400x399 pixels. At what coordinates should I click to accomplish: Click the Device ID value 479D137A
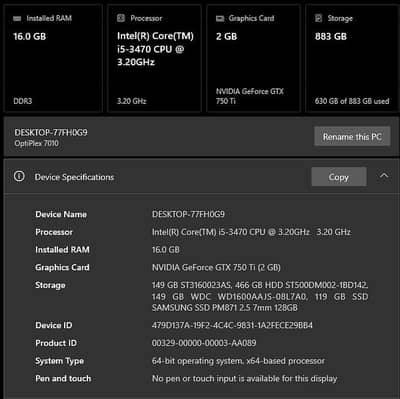click(232, 325)
